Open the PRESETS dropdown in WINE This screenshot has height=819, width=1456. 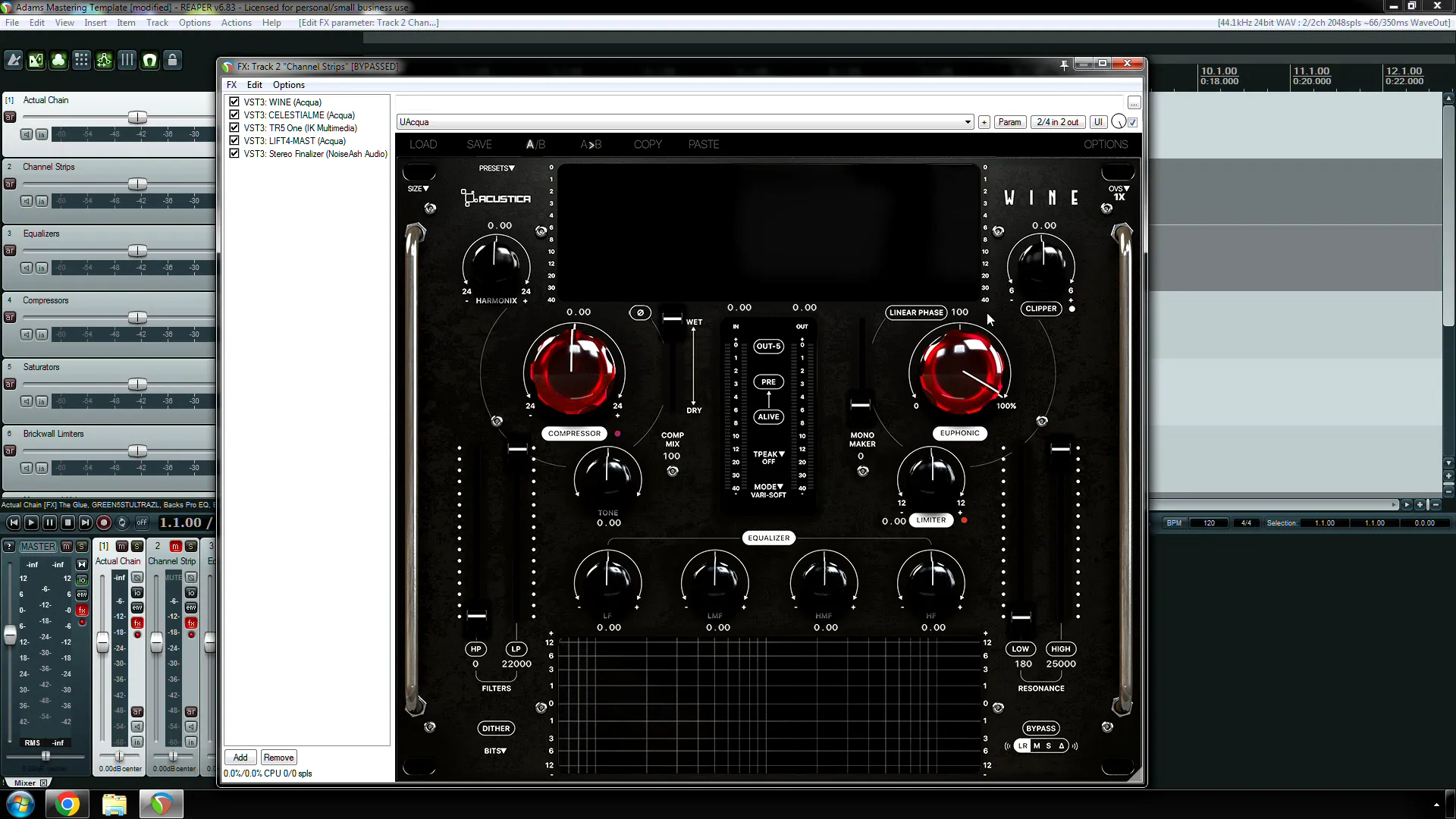[x=497, y=168]
